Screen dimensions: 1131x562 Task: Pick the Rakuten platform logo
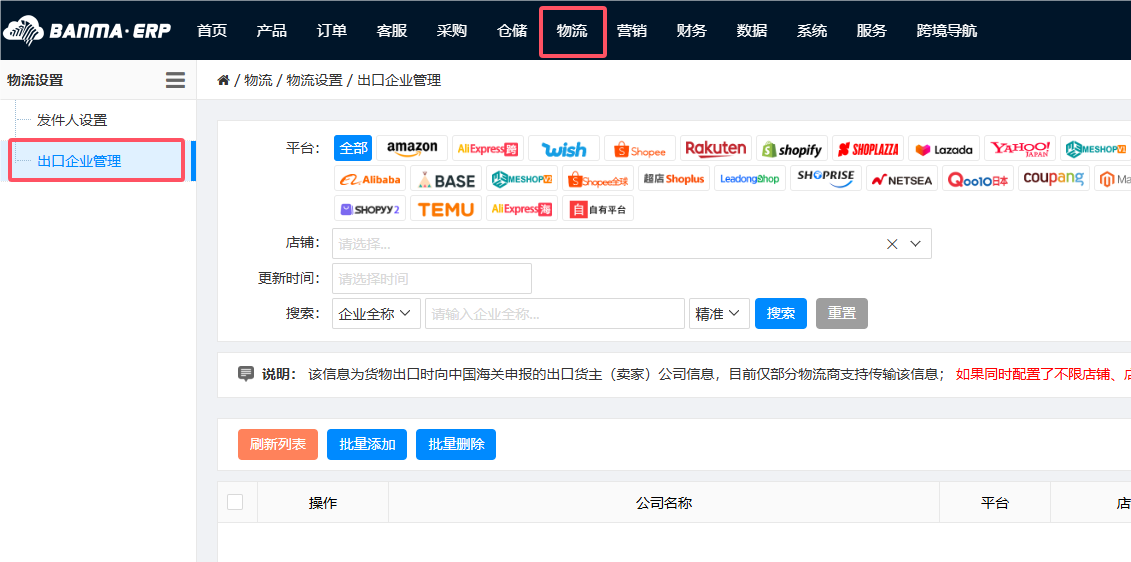(x=716, y=148)
